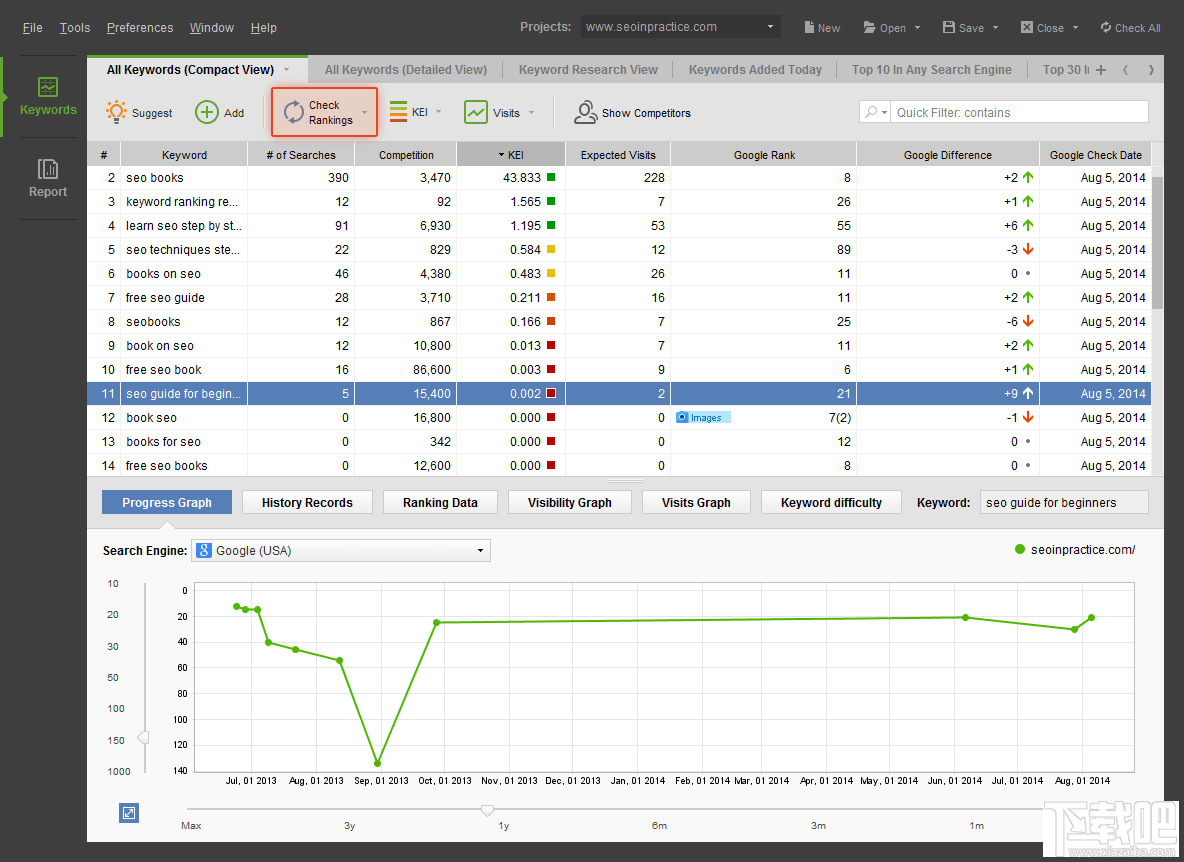Screen dimensions: 1184x862
Task: Click the Images badge in book seo row
Action: pyautogui.click(x=702, y=417)
